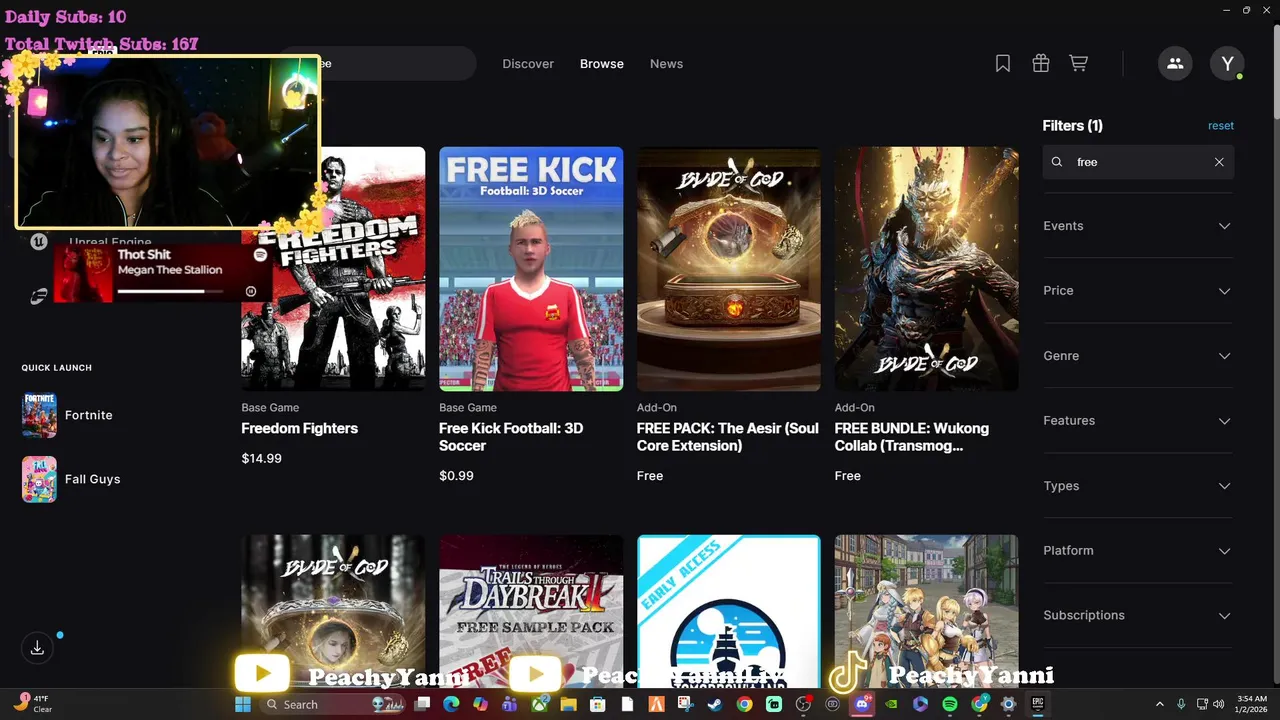1280x720 pixels.
Task: Open FREE BUNDLE: Wukong Collab add-on
Action: coord(912,437)
